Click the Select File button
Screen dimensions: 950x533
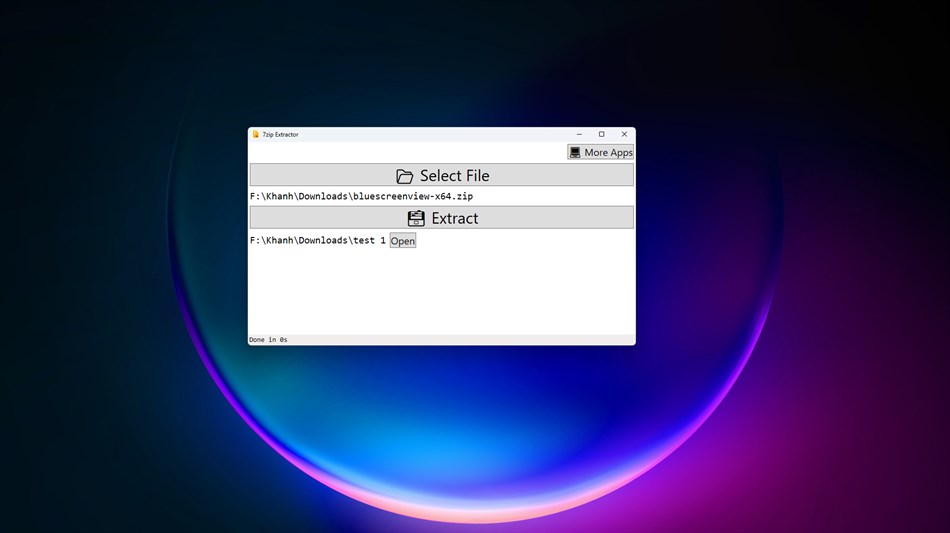[442, 175]
